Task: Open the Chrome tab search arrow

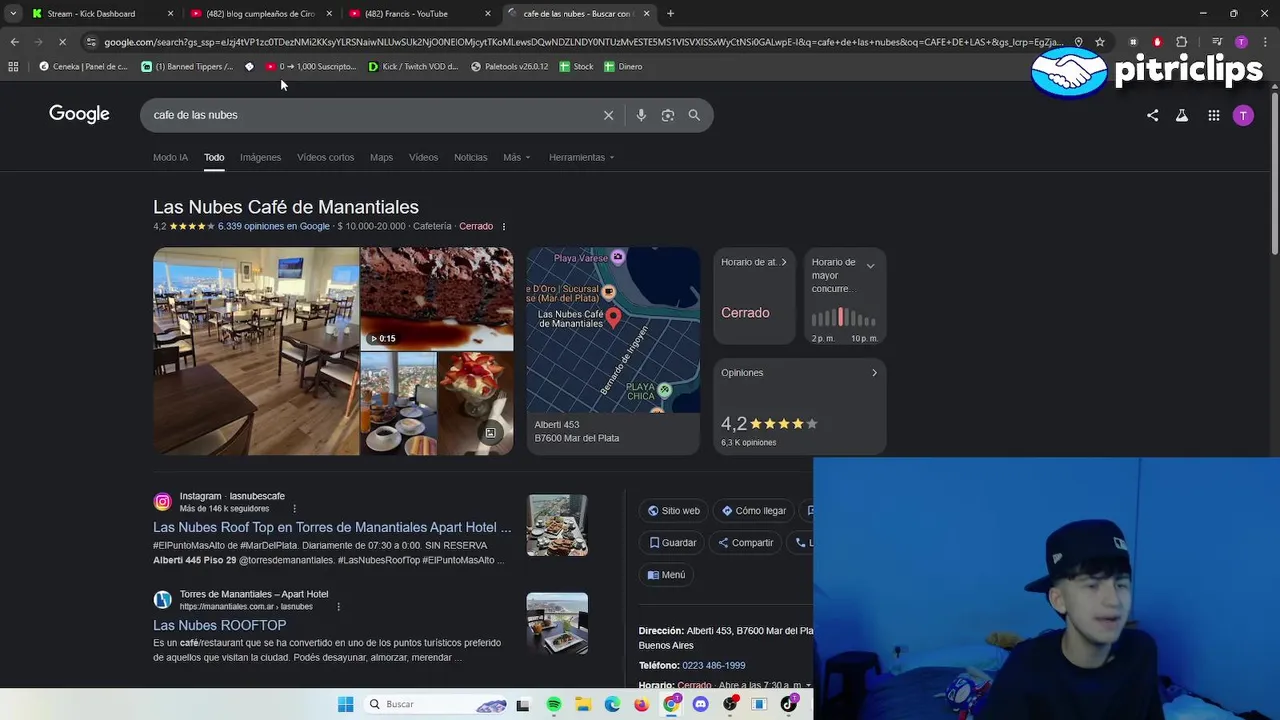Action: point(13,13)
